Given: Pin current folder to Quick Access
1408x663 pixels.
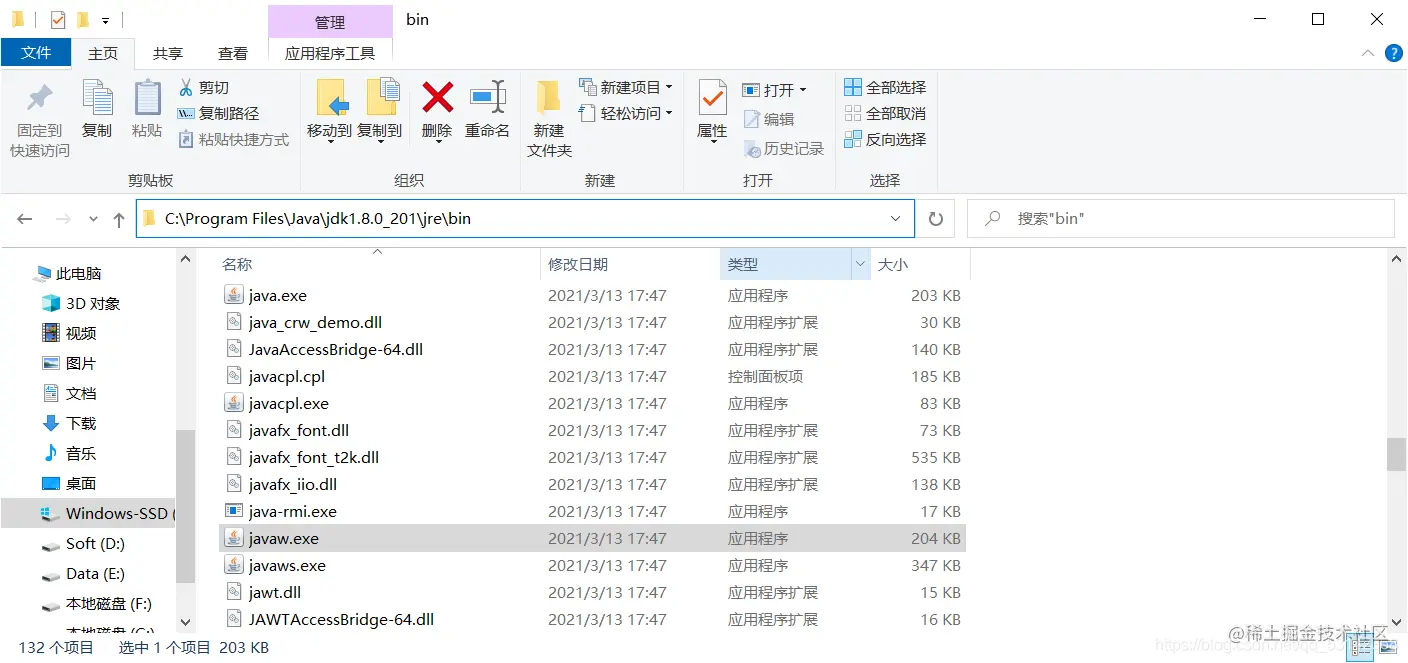Looking at the screenshot, I should [38, 112].
